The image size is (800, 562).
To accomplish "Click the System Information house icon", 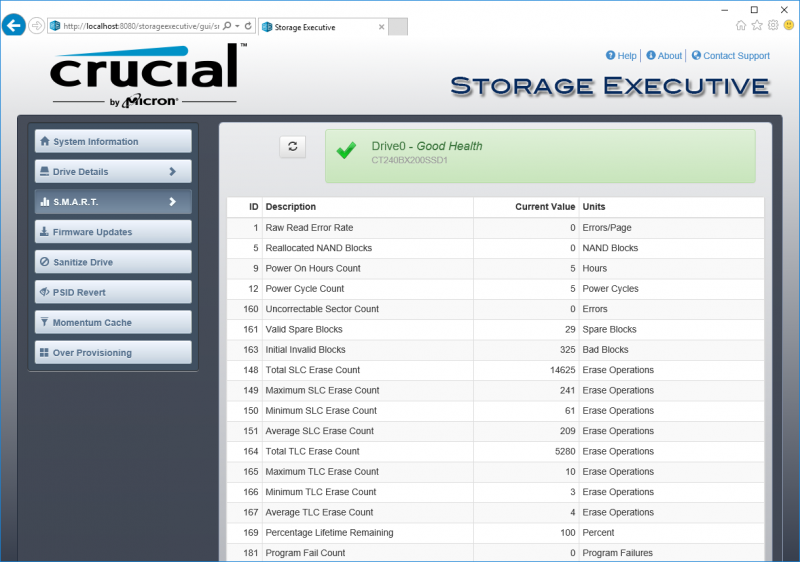I will tap(45, 141).
